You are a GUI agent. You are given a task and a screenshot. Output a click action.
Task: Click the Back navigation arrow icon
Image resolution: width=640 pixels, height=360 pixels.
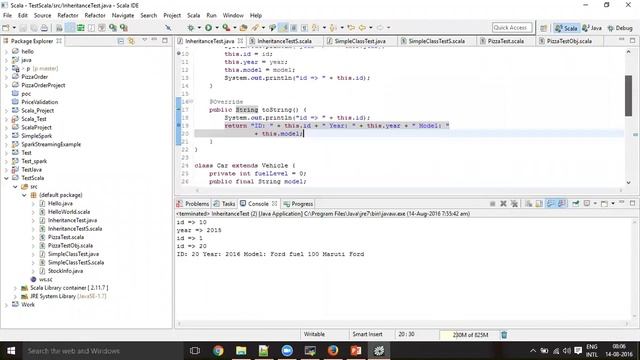click(362, 28)
